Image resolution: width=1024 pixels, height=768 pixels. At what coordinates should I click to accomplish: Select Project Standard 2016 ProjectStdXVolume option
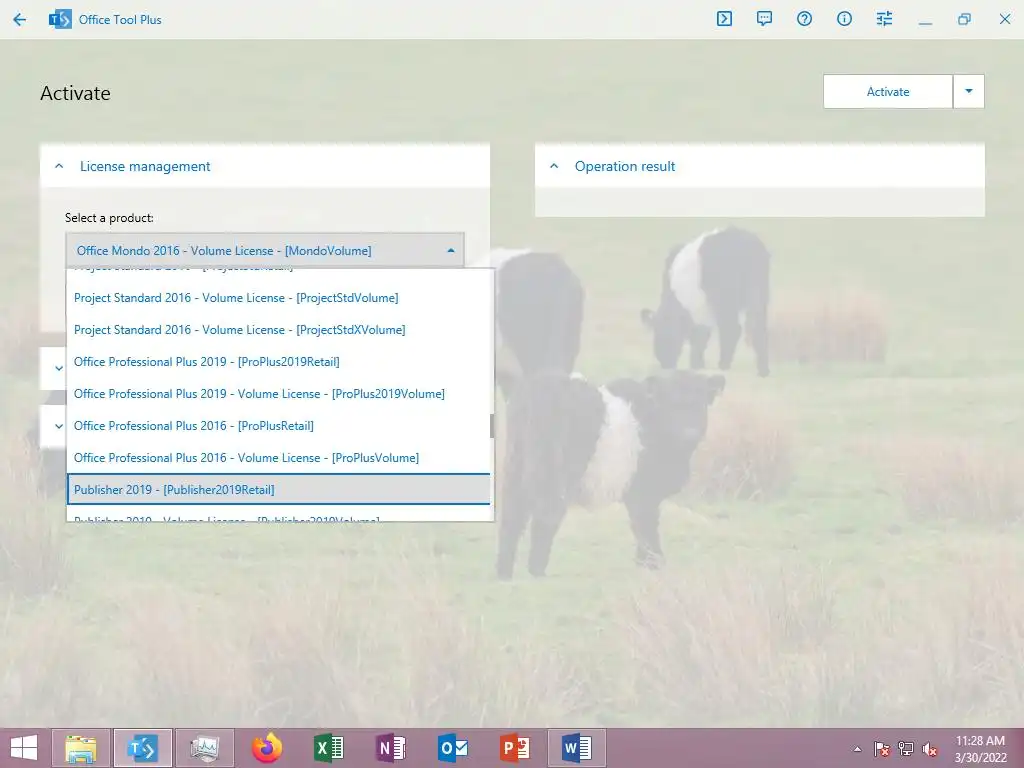278,330
